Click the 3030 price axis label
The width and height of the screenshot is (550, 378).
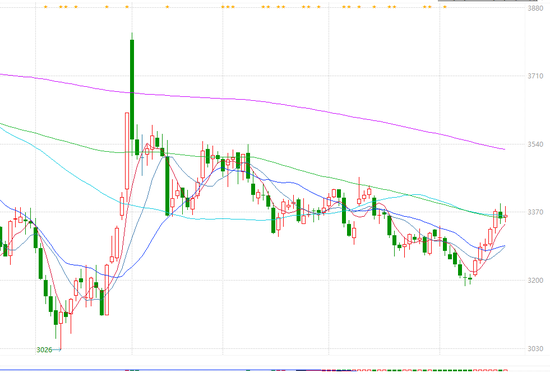pos(535,349)
